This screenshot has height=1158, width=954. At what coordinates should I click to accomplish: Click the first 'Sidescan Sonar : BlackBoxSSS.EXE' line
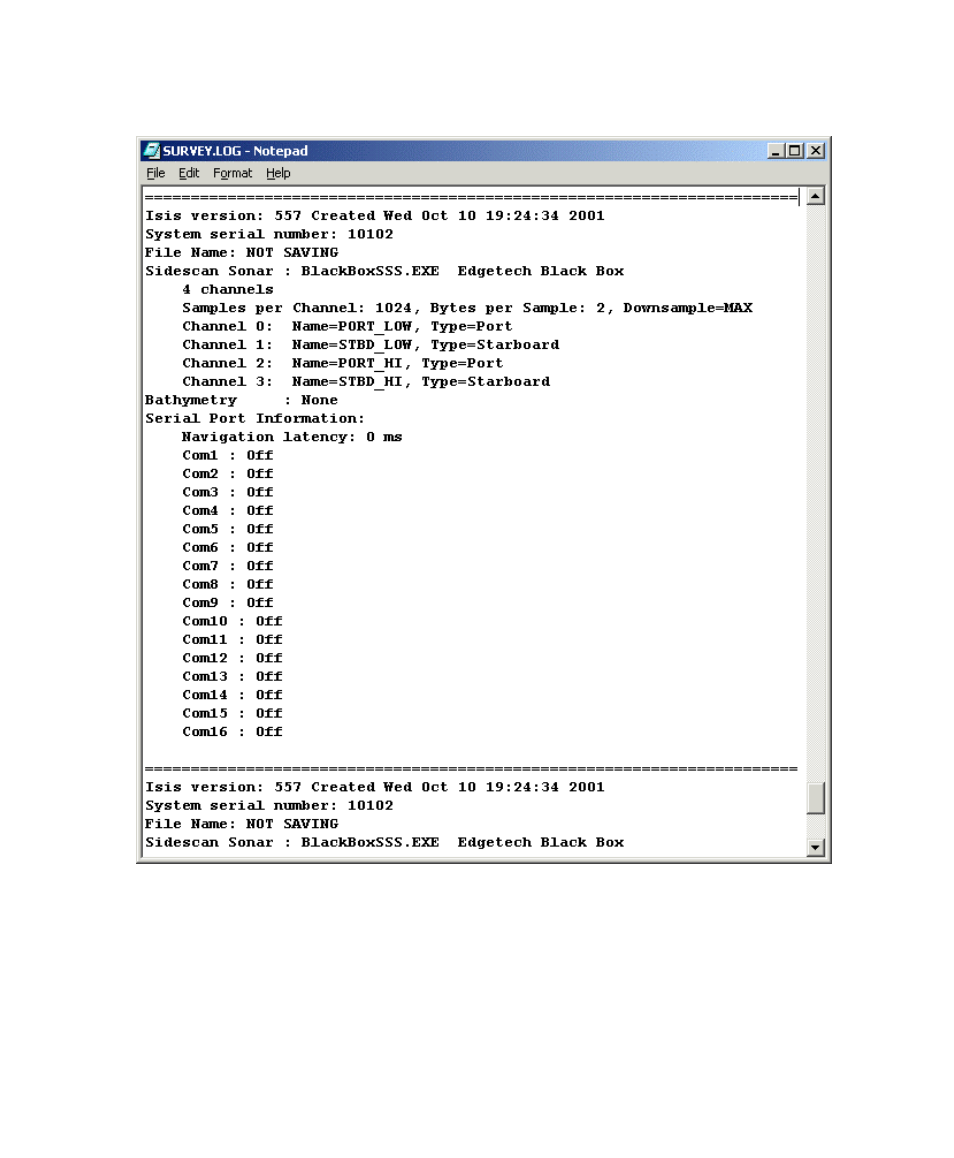point(384,271)
